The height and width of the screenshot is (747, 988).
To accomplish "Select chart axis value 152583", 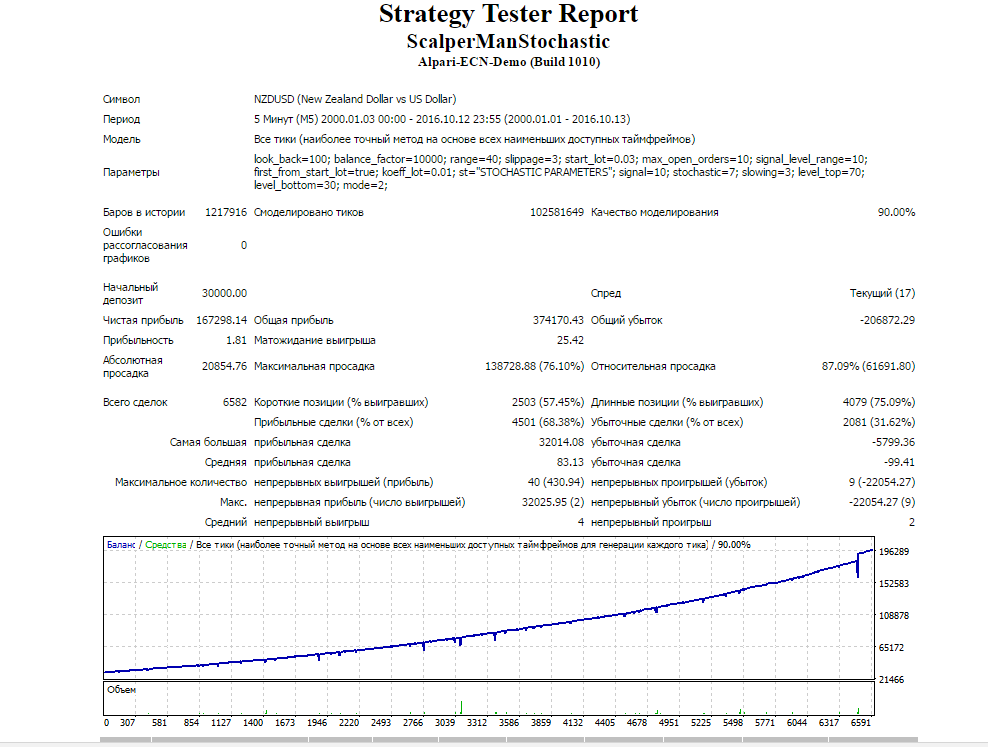I will (893, 584).
